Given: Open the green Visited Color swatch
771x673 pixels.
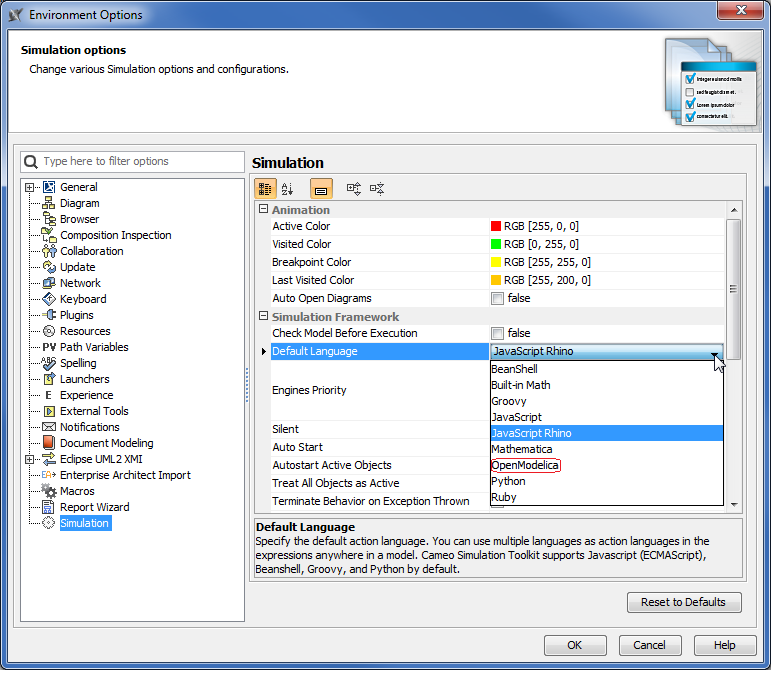Looking at the screenshot, I should pos(496,245).
